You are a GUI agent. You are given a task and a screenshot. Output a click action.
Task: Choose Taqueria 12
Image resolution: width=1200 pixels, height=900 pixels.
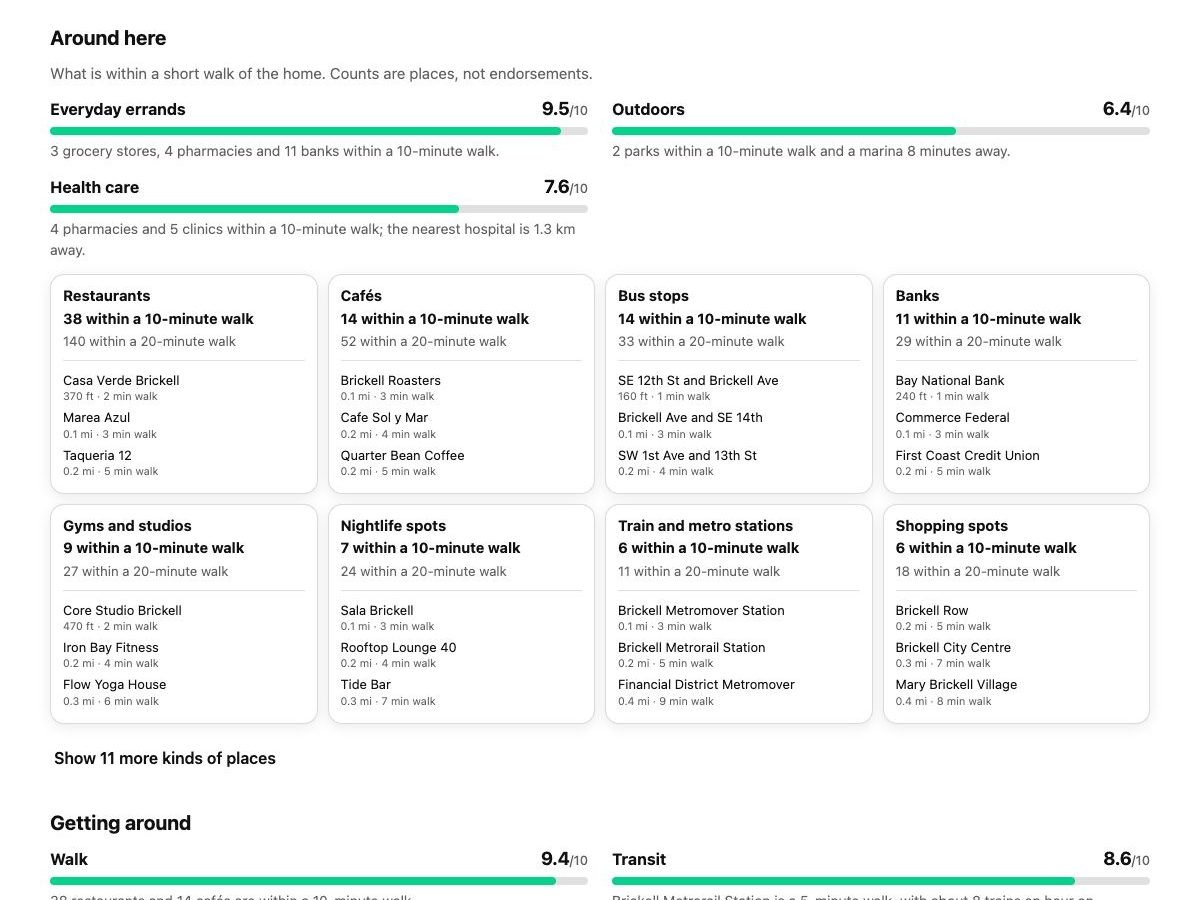97,455
